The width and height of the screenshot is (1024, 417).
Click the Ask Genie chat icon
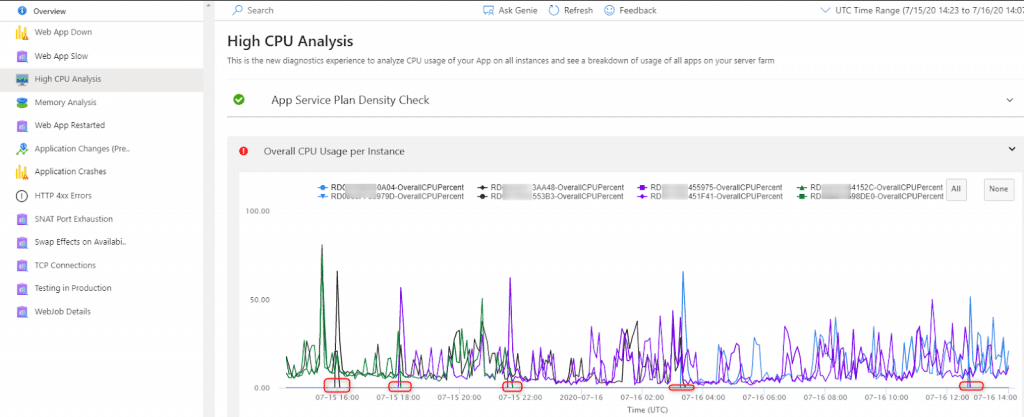pos(488,10)
